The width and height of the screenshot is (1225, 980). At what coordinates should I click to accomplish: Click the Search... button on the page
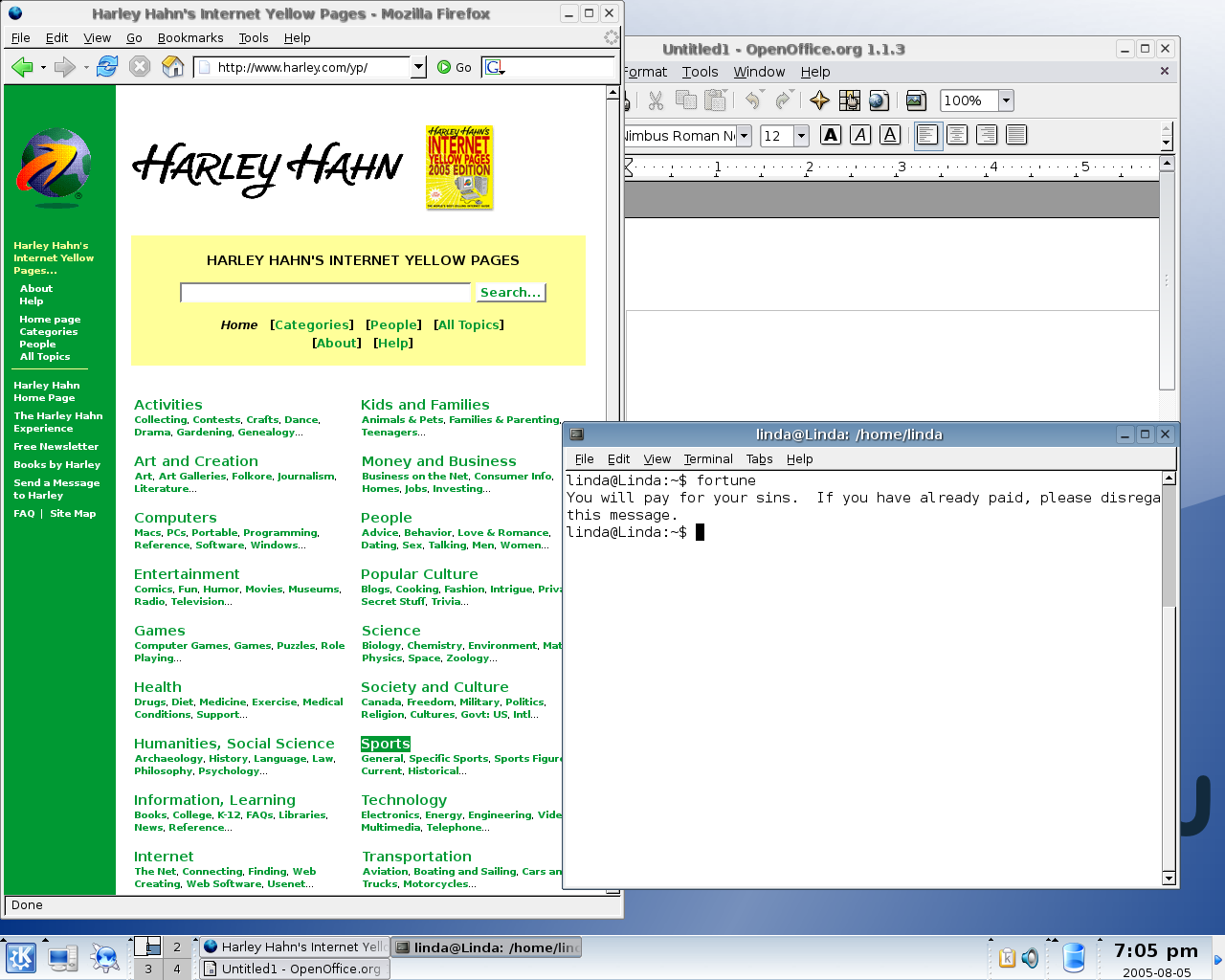(x=511, y=292)
